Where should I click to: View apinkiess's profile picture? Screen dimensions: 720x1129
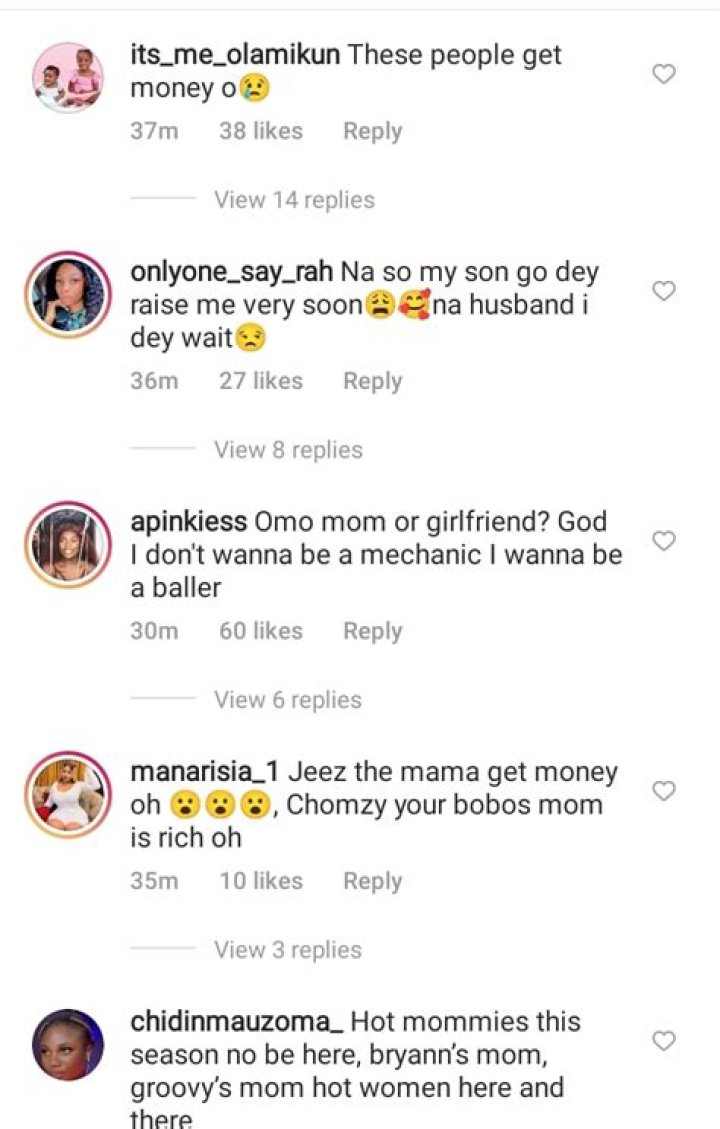click(x=68, y=545)
